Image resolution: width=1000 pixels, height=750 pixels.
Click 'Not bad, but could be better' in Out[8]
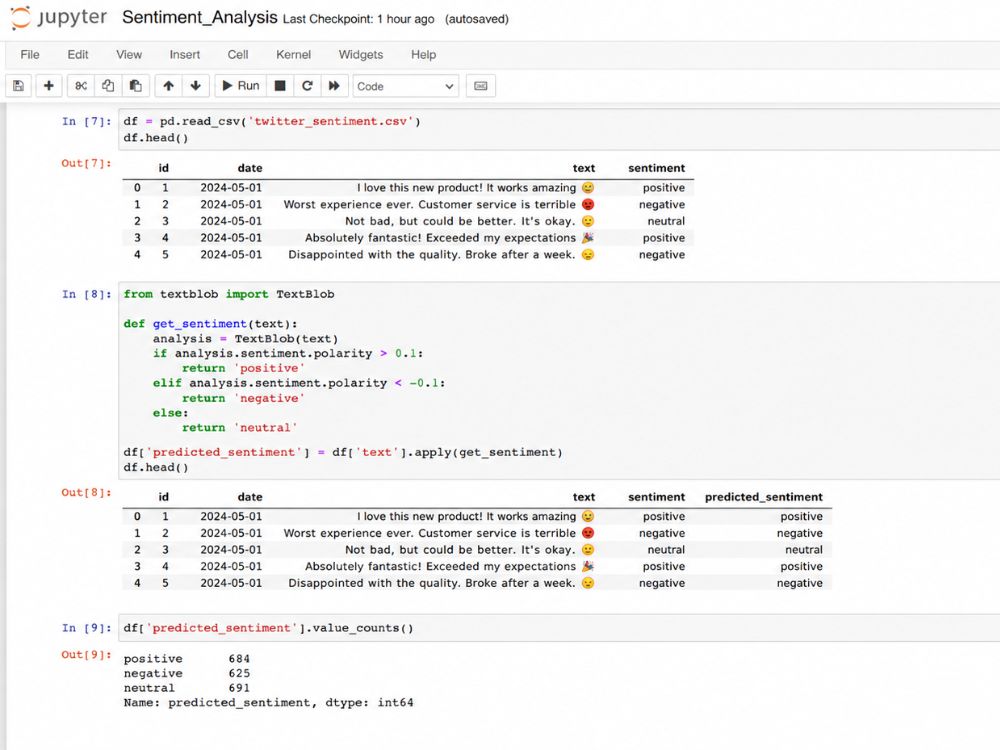pyautogui.click(x=429, y=550)
